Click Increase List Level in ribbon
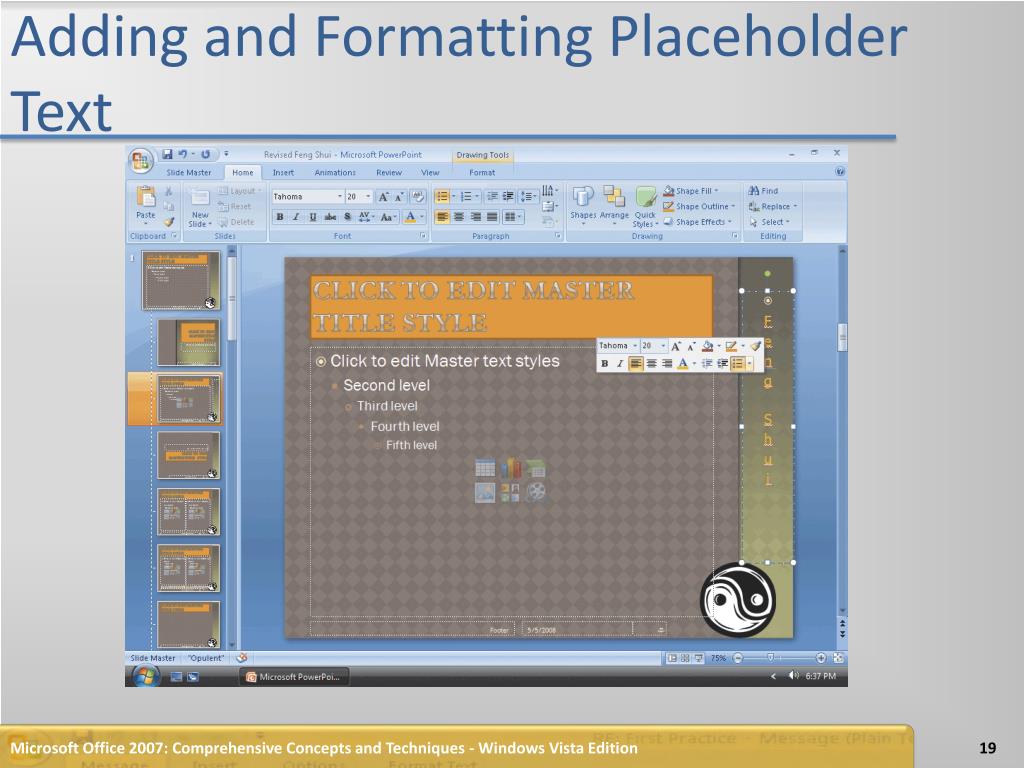Viewport: 1024px width, 768px height. coord(507,197)
